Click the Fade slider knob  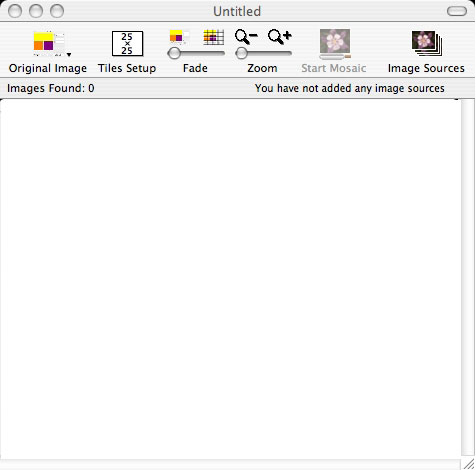[x=174, y=53]
